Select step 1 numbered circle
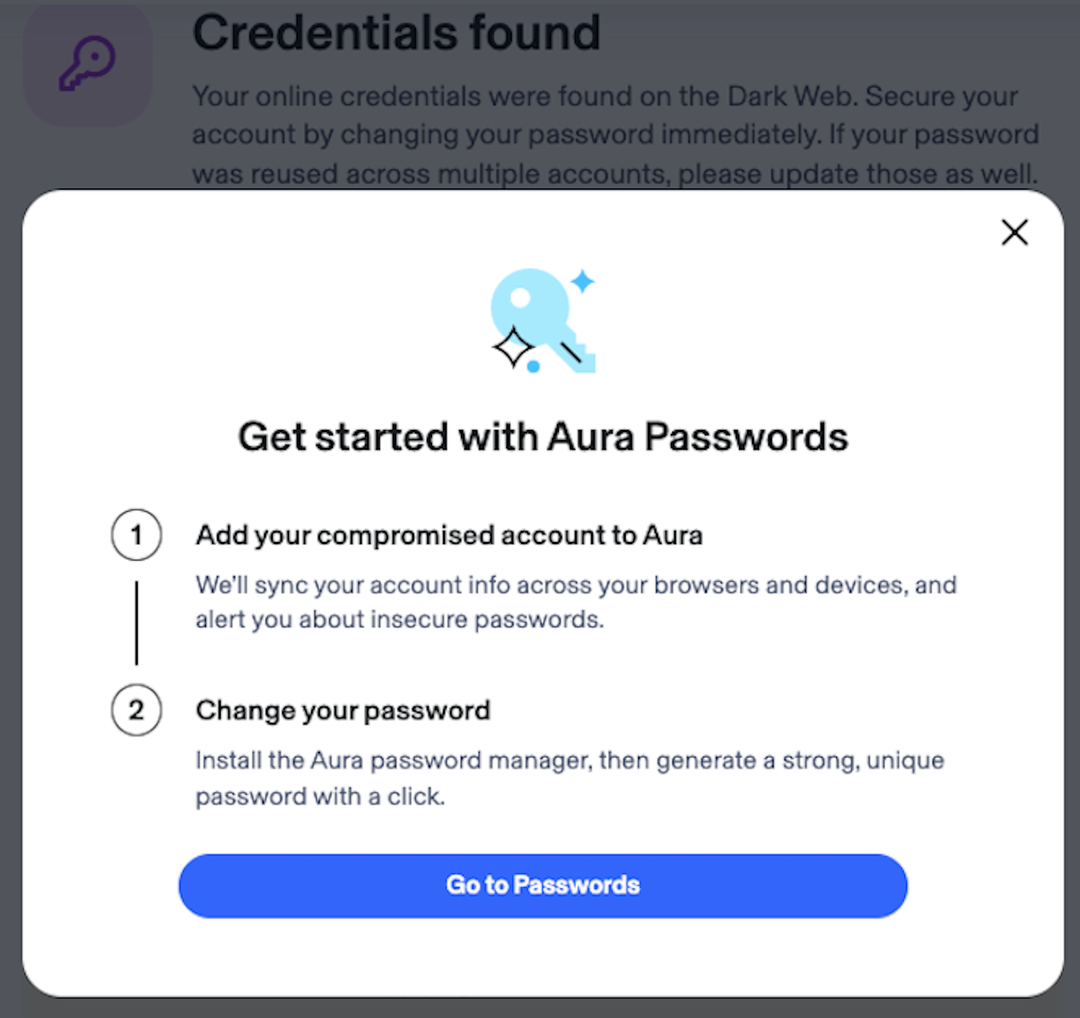Image resolution: width=1080 pixels, height=1018 pixels. click(x=136, y=535)
